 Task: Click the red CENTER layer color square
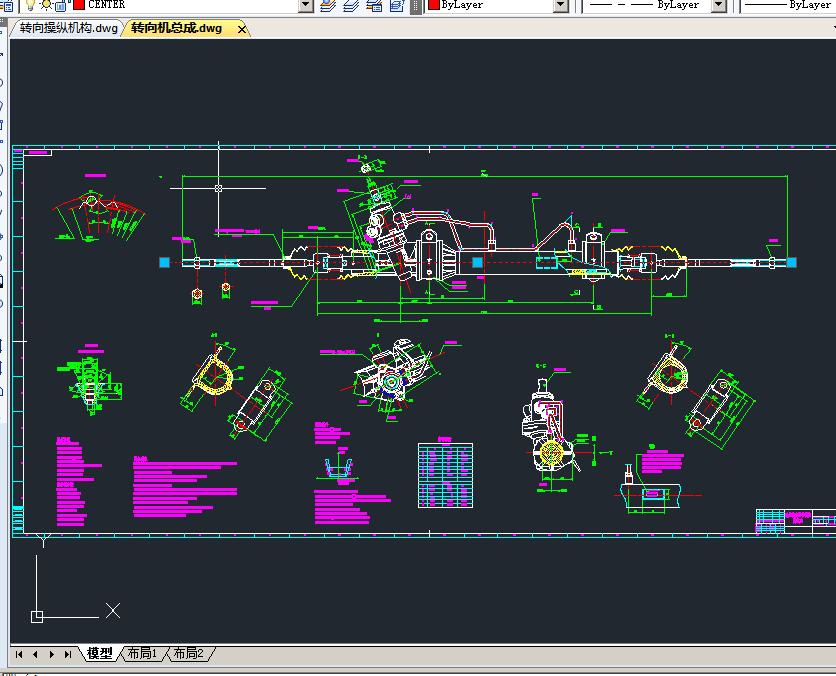pyautogui.click(x=79, y=5)
